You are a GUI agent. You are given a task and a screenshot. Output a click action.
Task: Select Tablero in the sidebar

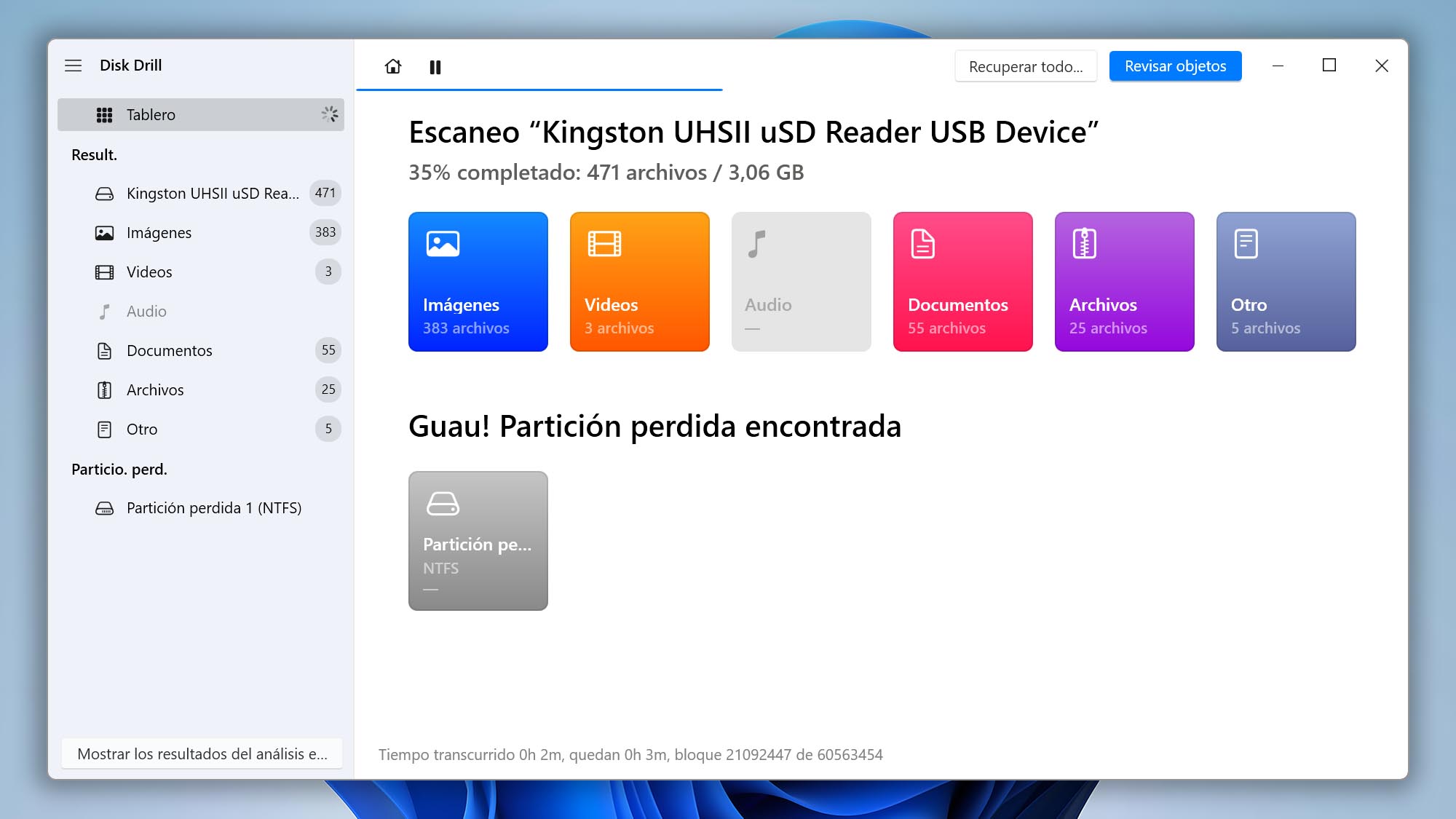click(x=201, y=115)
